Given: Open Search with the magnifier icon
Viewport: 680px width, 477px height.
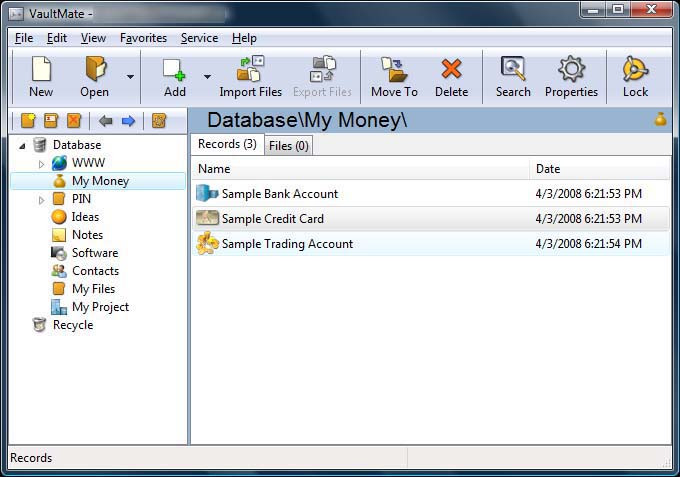Looking at the screenshot, I should [x=513, y=76].
